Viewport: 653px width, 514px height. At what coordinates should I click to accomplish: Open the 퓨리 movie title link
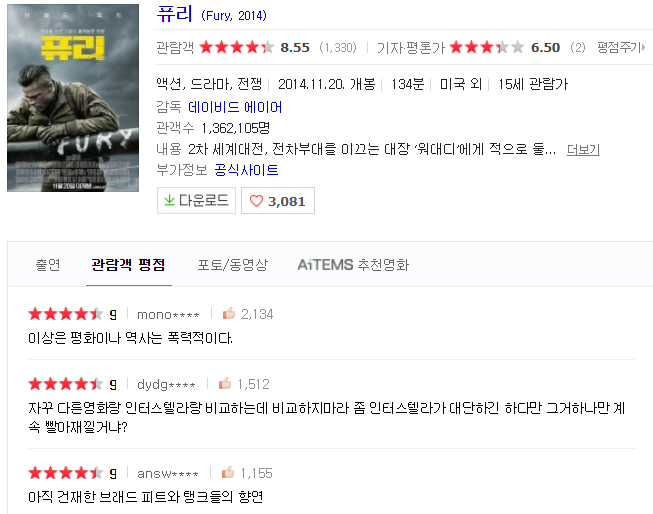click(x=174, y=14)
